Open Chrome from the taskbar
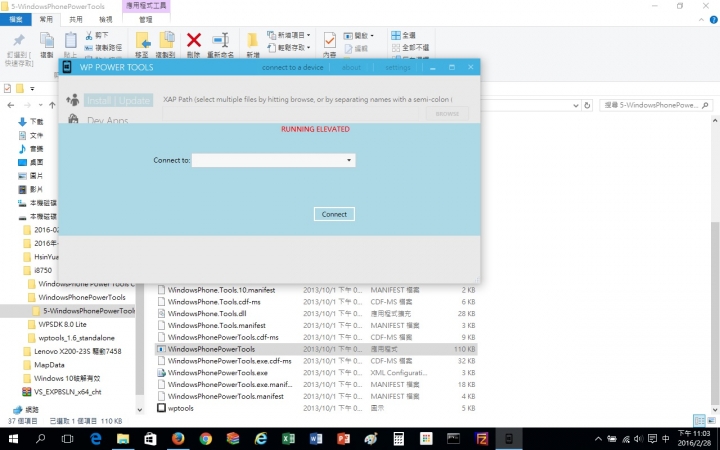The width and height of the screenshot is (720, 450). click(205, 439)
